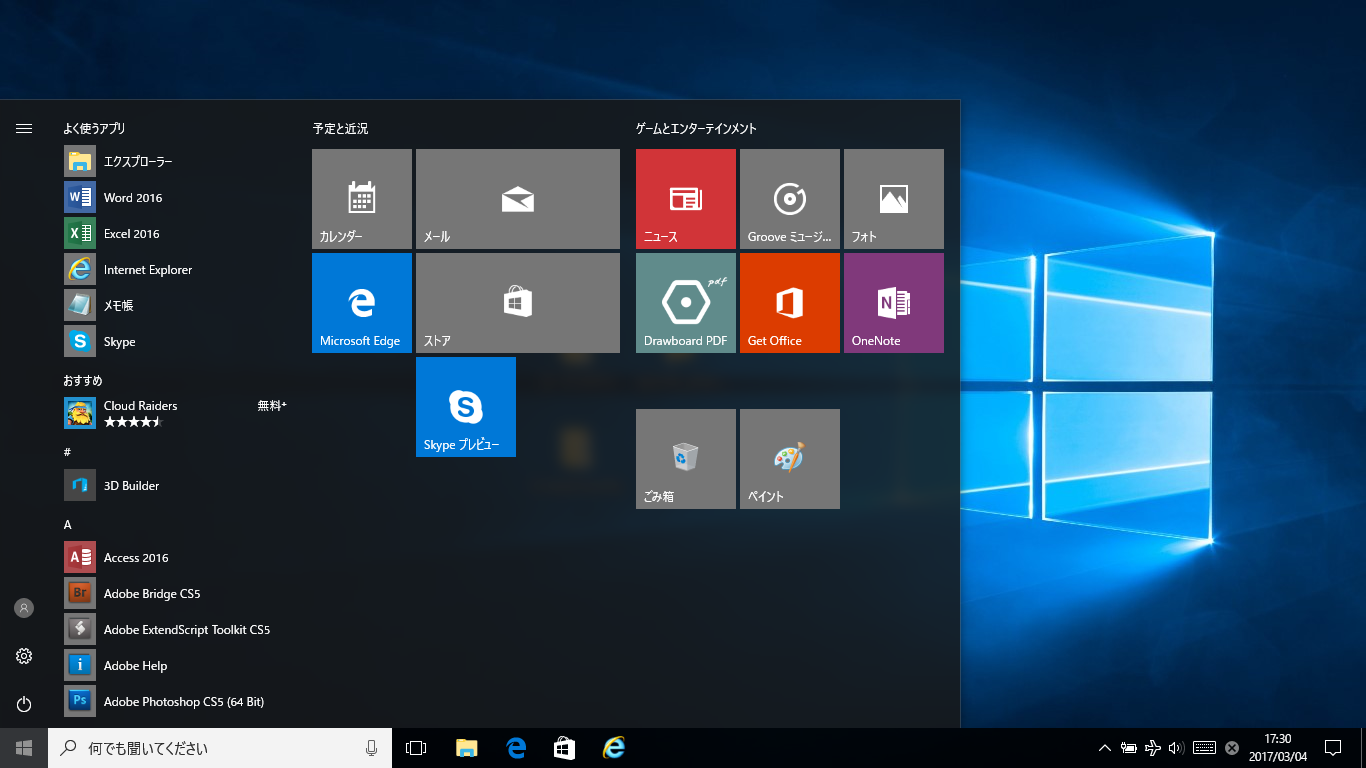This screenshot has width=1366, height=768.
Task: Click the 予定と近況 group title
Action: tap(340, 128)
